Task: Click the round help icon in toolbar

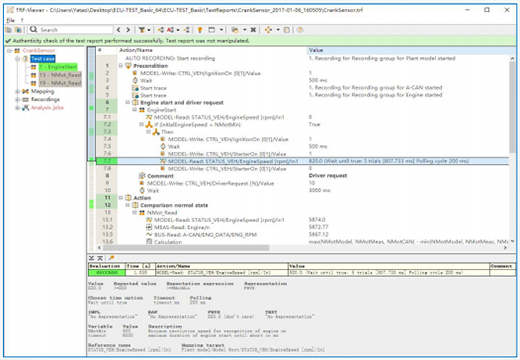Action: coord(300,30)
